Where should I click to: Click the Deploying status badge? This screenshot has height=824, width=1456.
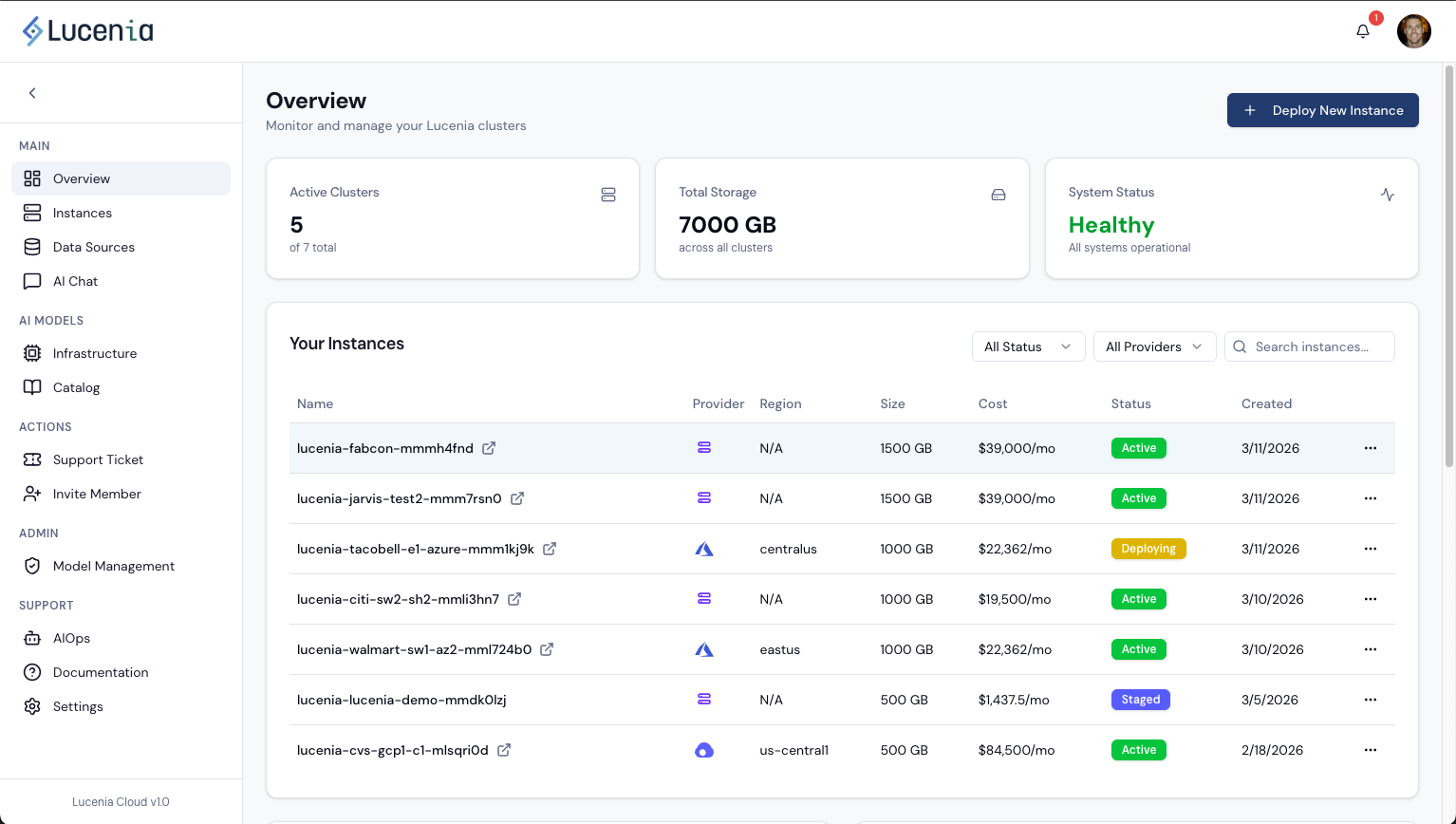click(1148, 549)
